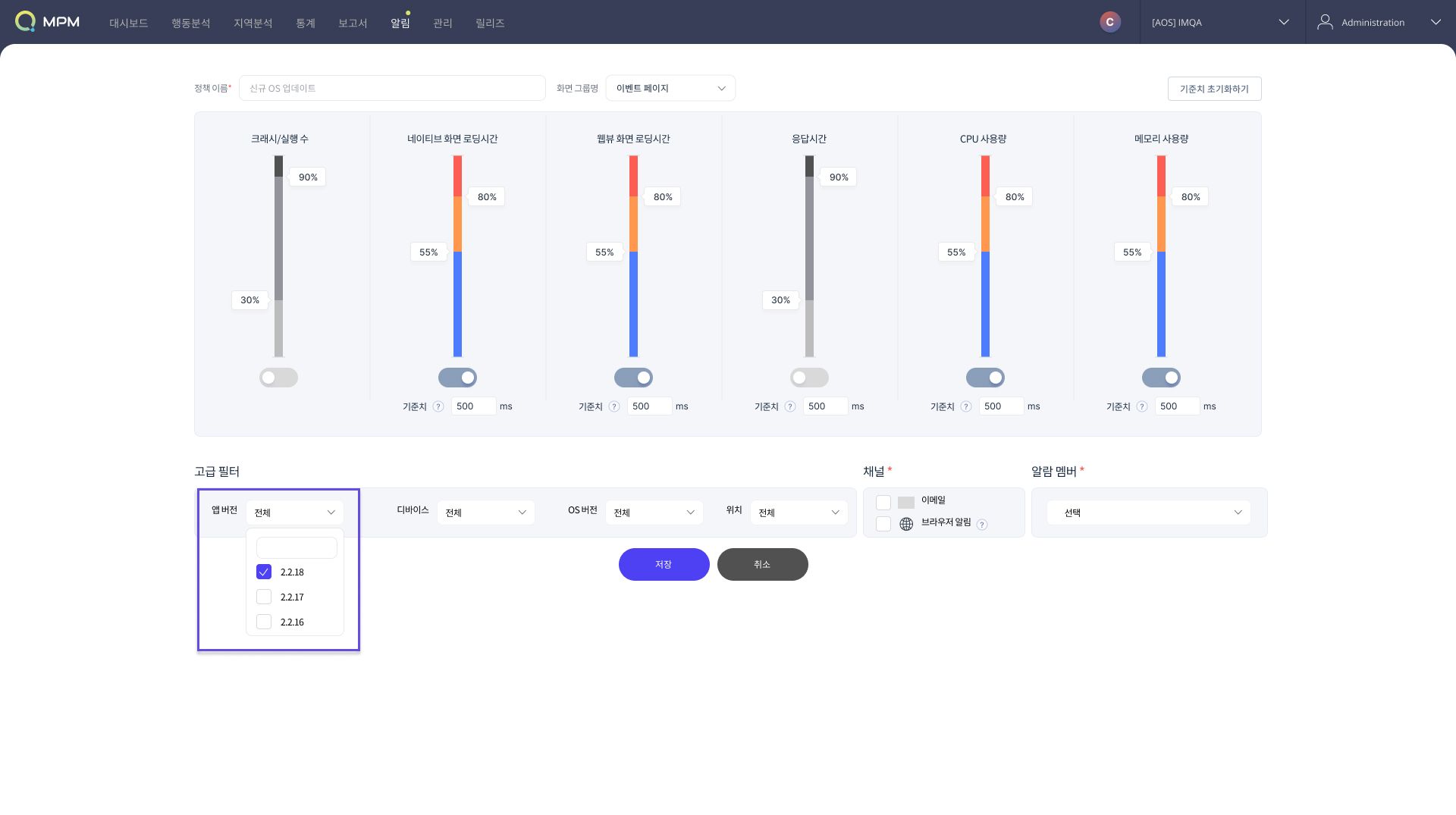
Task: Open the OS version filter dropdown
Action: (654, 513)
